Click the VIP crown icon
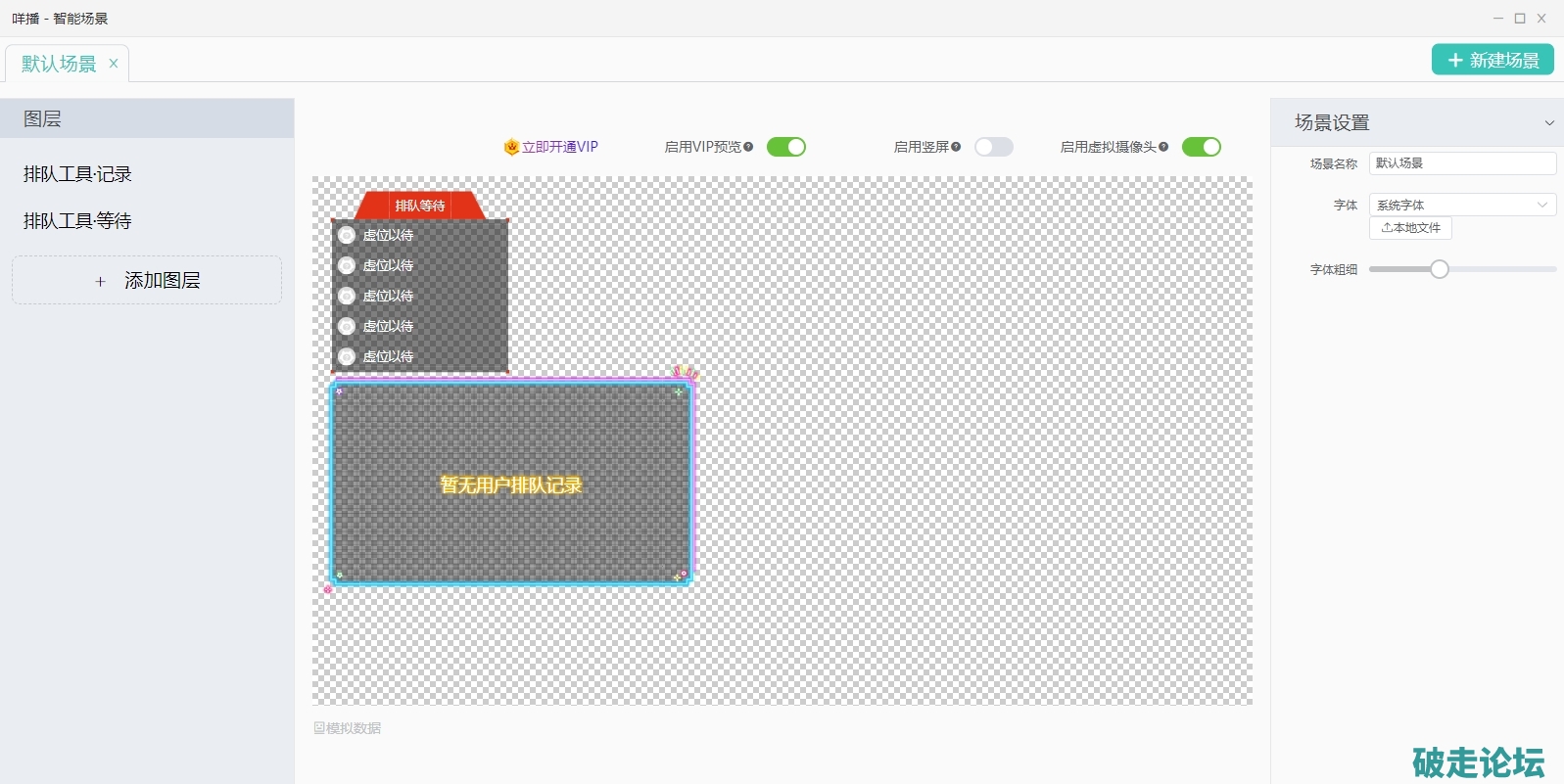Viewport: 1564px width, 784px height. click(511, 147)
